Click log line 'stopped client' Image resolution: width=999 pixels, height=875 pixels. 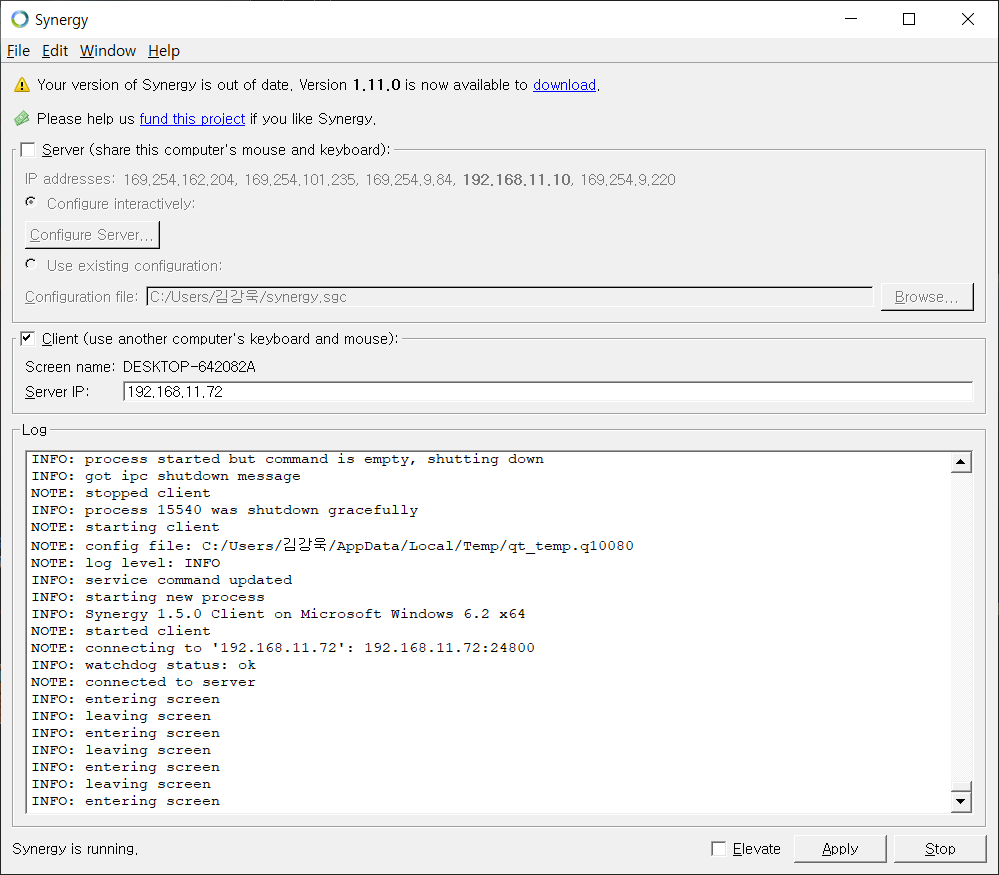click(x=120, y=493)
